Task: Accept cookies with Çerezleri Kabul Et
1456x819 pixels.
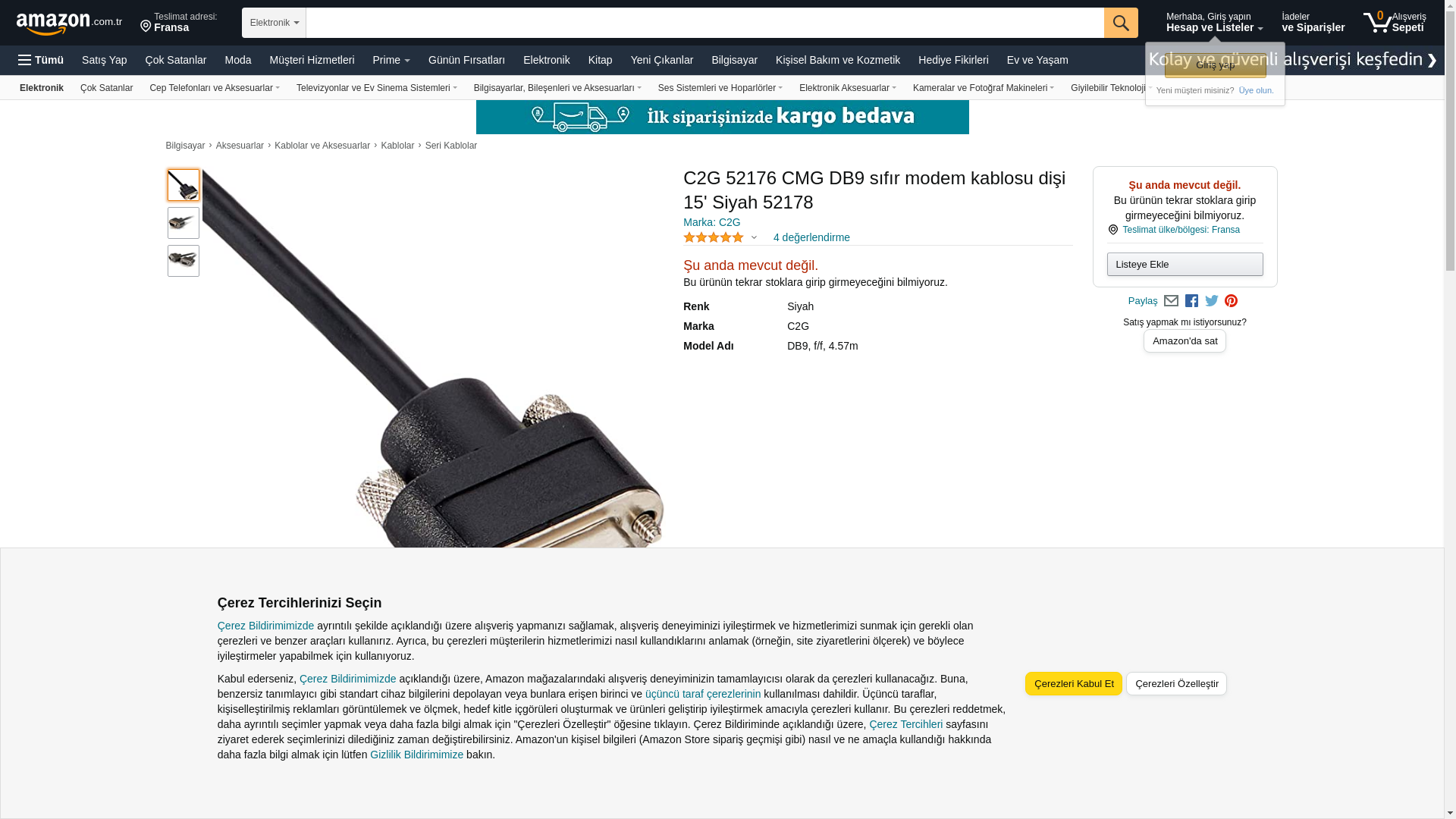Action: 1074,683
